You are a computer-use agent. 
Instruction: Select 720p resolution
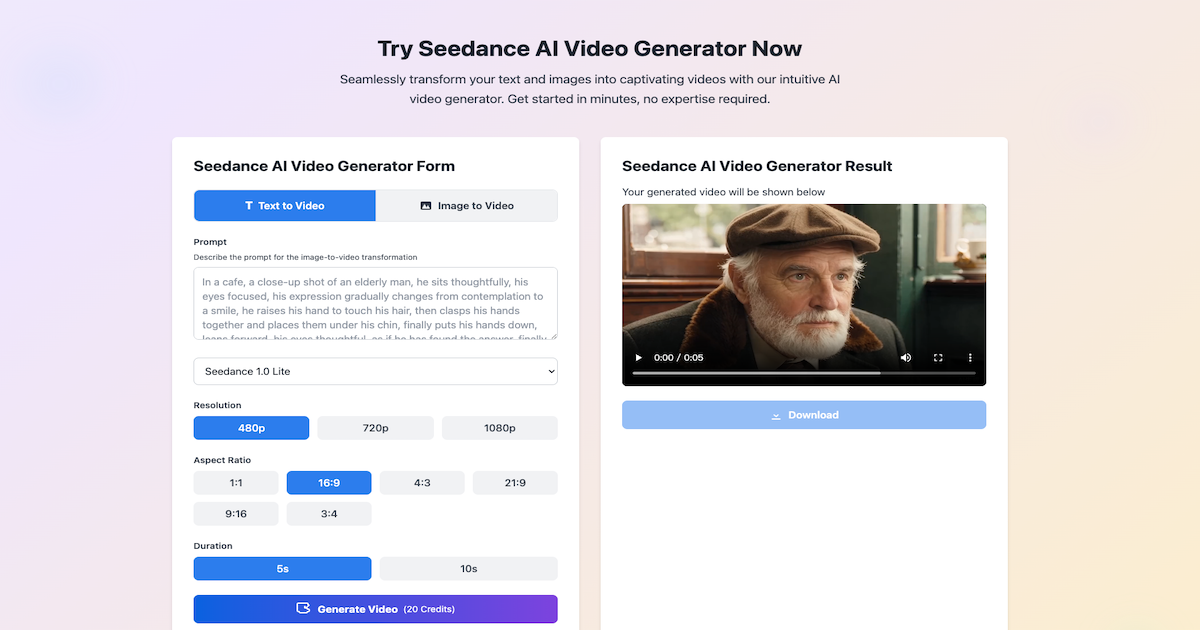click(375, 428)
